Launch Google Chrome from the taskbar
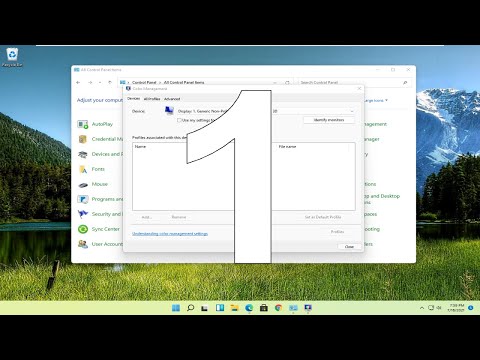 (x=278, y=308)
